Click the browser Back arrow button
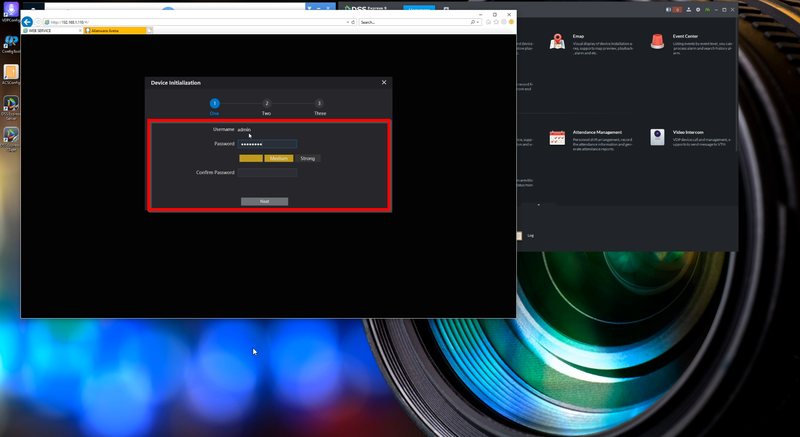 (x=27, y=22)
